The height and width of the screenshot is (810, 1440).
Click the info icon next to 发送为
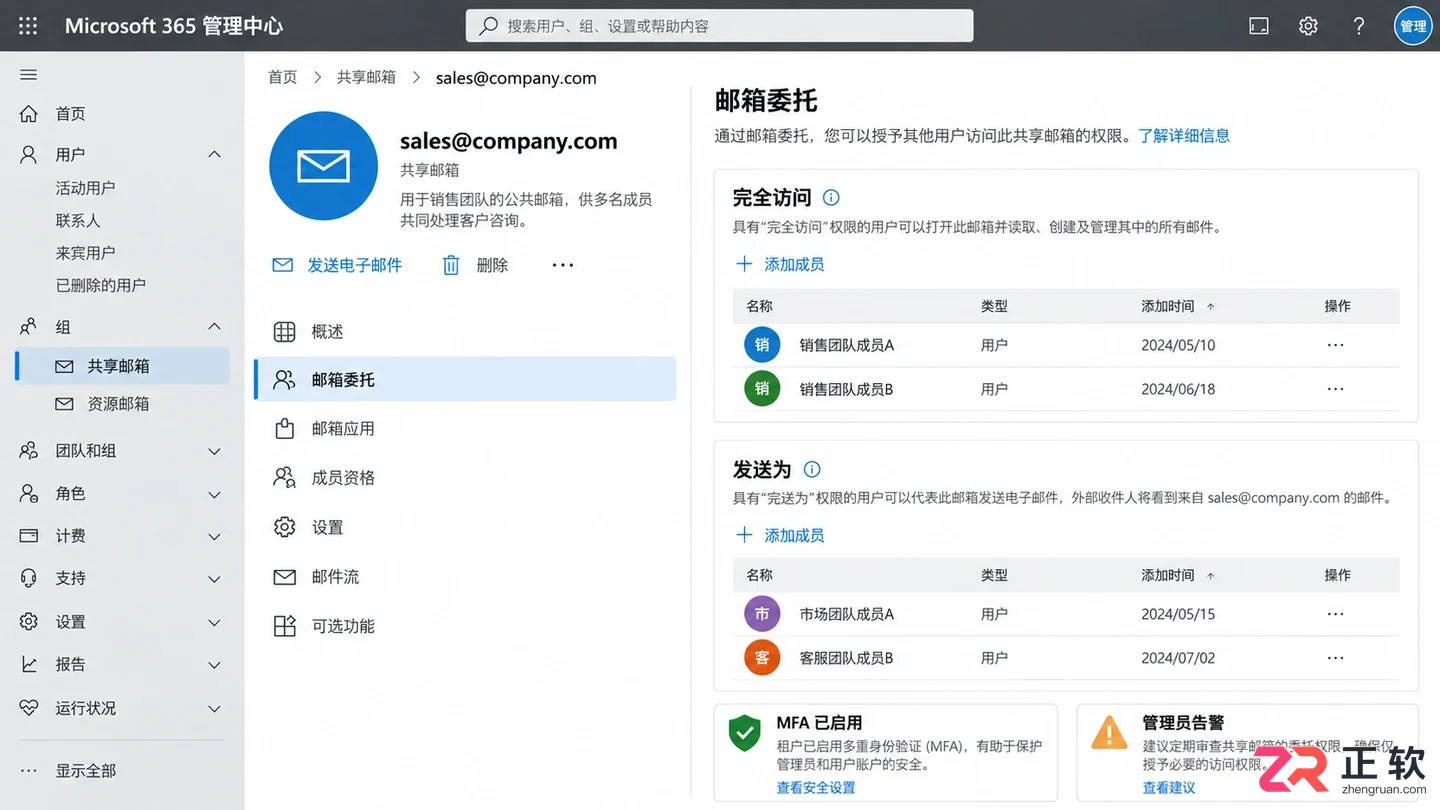[x=812, y=469]
